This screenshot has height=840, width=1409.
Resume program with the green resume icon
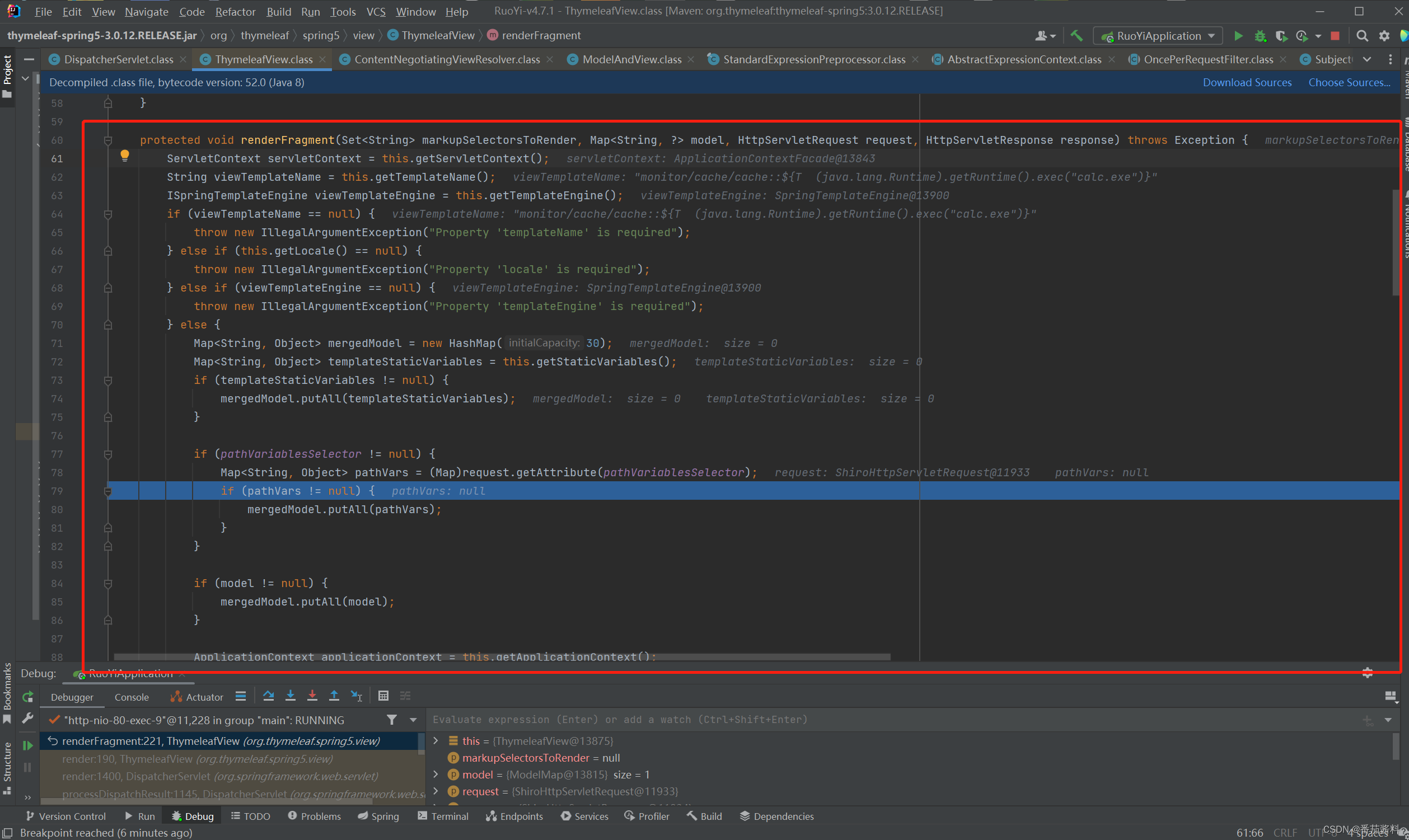point(27,745)
